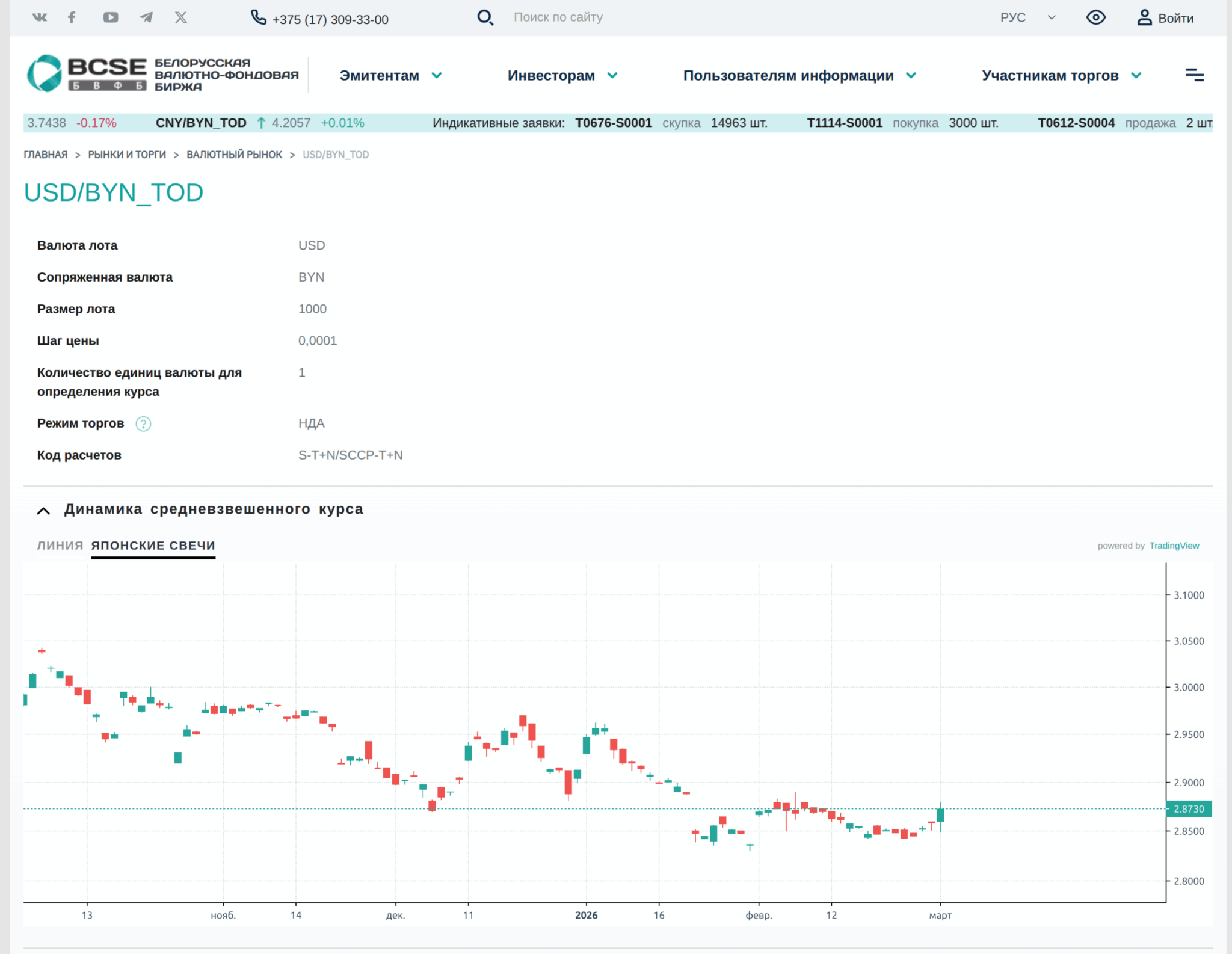Toggle accessibility view eye icon
This screenshot has width=1232, height=954.
click(1095, 17)
